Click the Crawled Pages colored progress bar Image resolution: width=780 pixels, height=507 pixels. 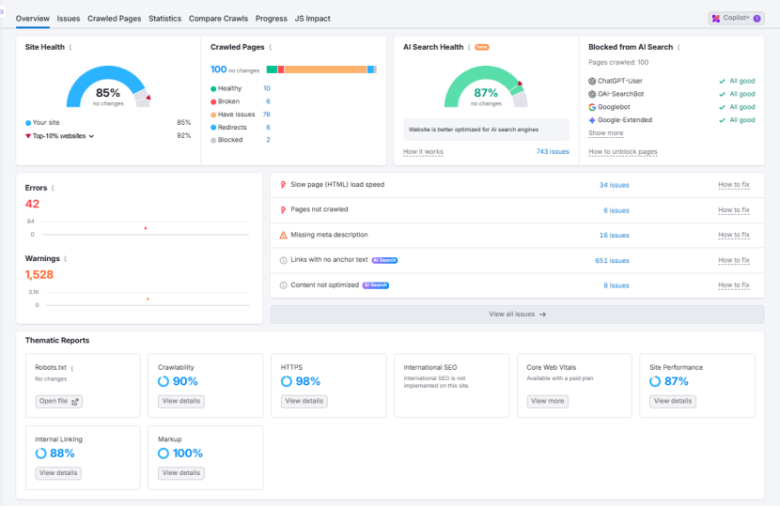(x=321, y=70)
